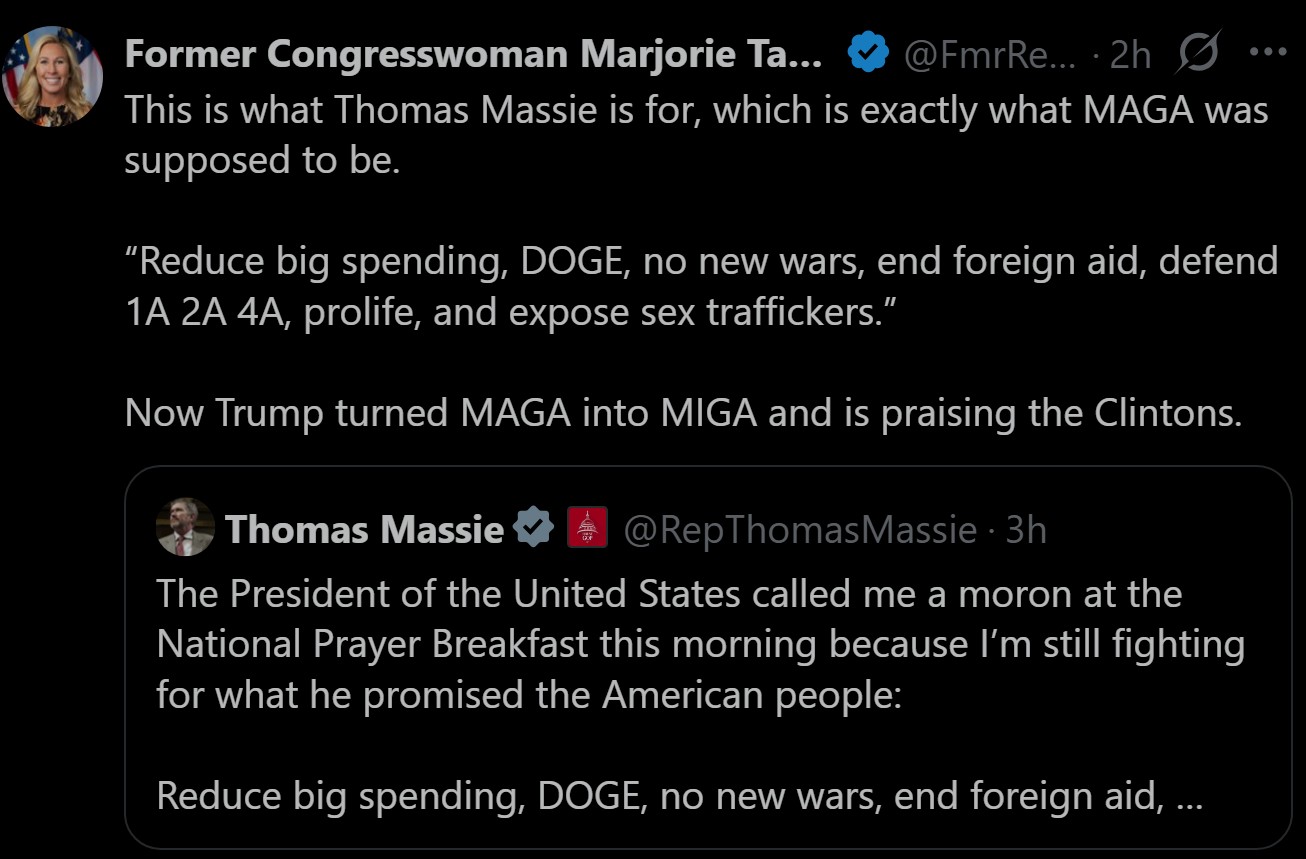Viewport: 1306px width, 859px height.
Task: Click the 3h timestamp on quoted post
Action: coord(1026,529)
